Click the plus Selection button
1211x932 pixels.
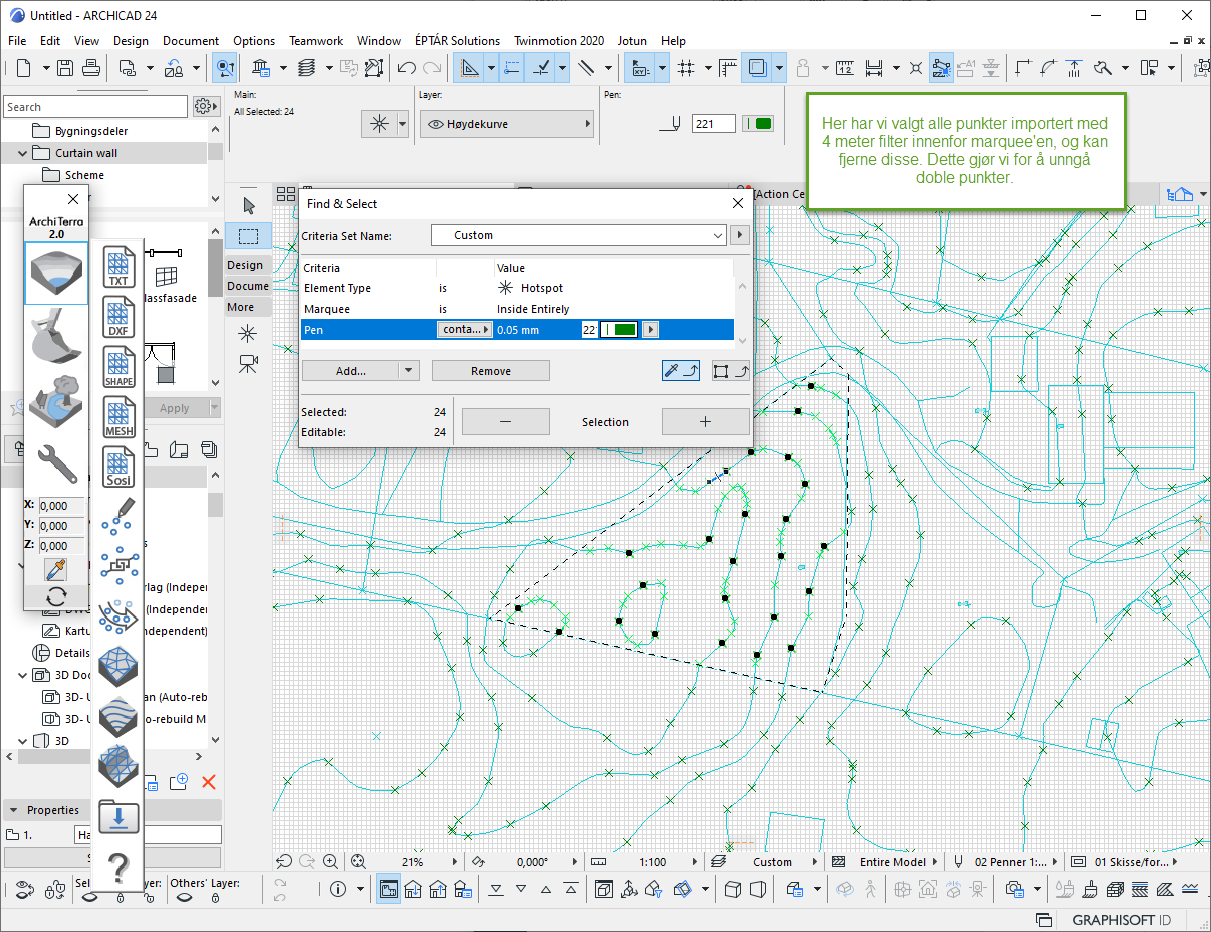coord(705,422)
